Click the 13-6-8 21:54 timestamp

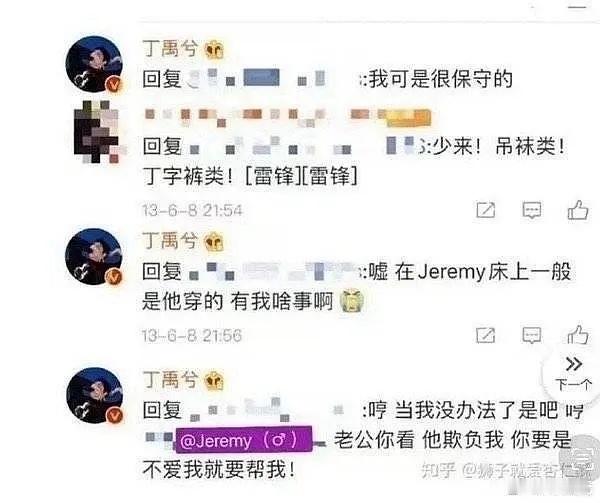192,210
